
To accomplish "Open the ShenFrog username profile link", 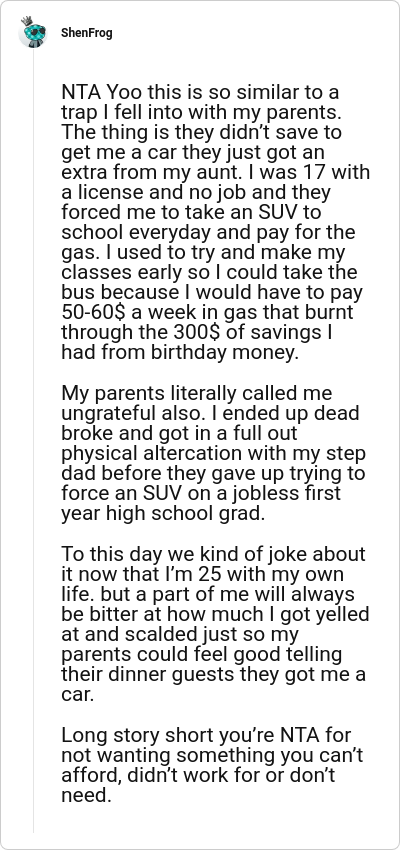I will pos(87,33).
